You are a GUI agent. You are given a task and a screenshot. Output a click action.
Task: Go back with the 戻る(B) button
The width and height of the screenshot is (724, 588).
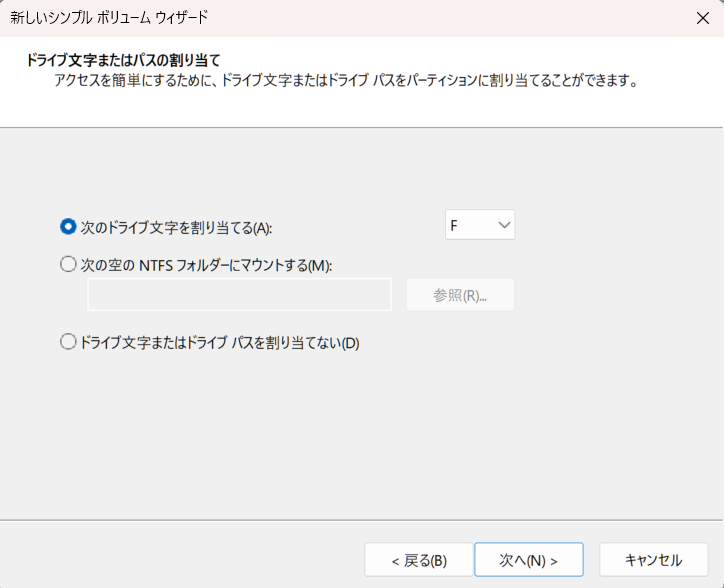pos(419,560)
